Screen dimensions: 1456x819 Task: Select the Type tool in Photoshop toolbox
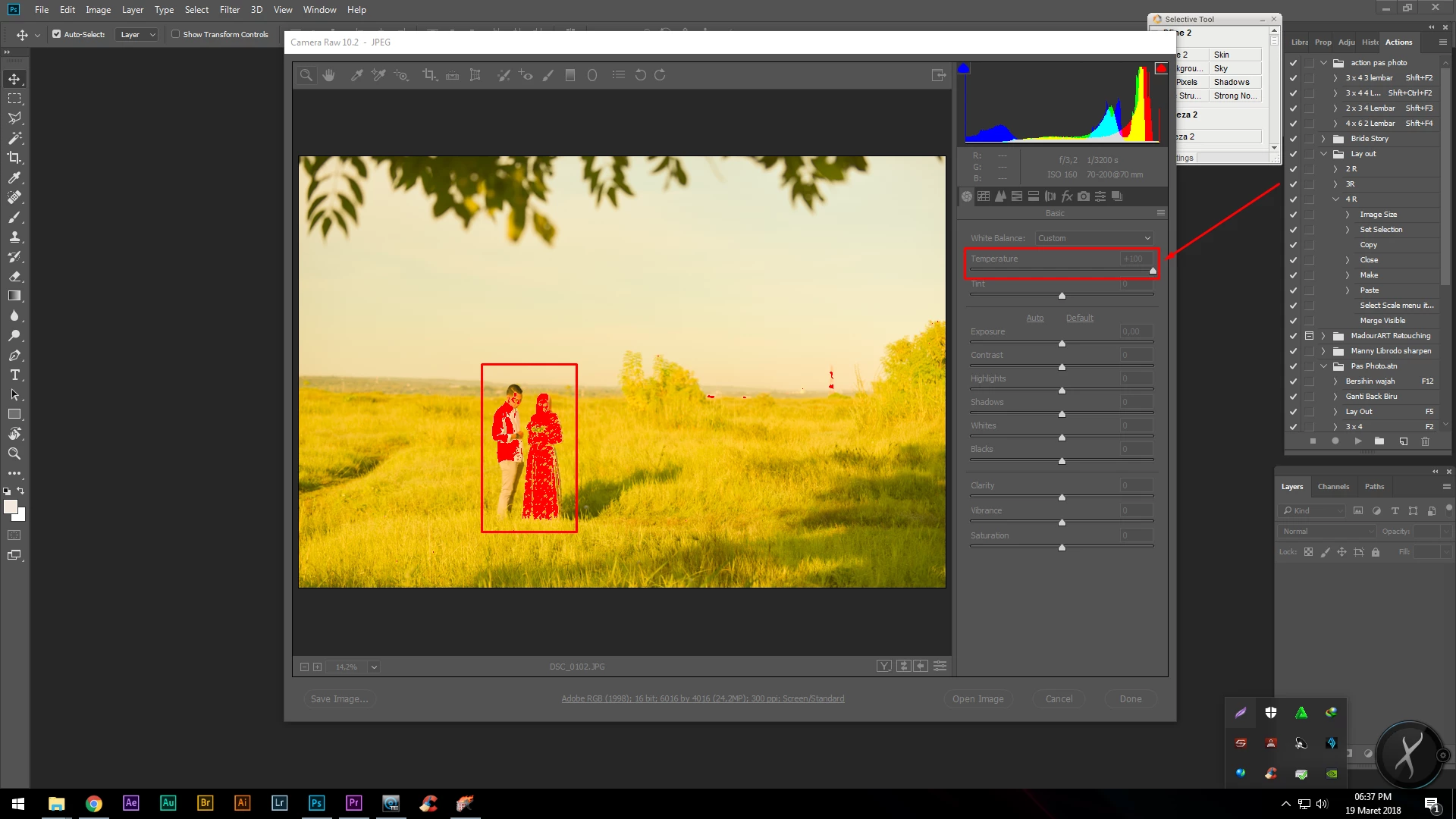(x=14, y=375)
